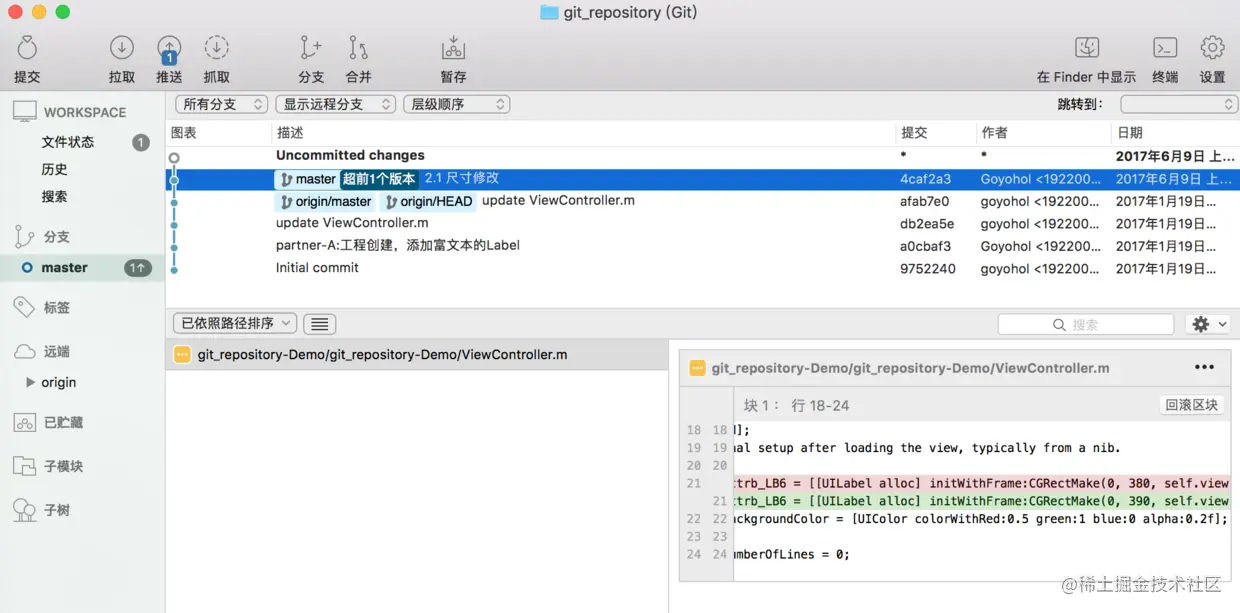Click the 作者 author column header
Screen dimensions: 1240x613
[x=994, y=132]
